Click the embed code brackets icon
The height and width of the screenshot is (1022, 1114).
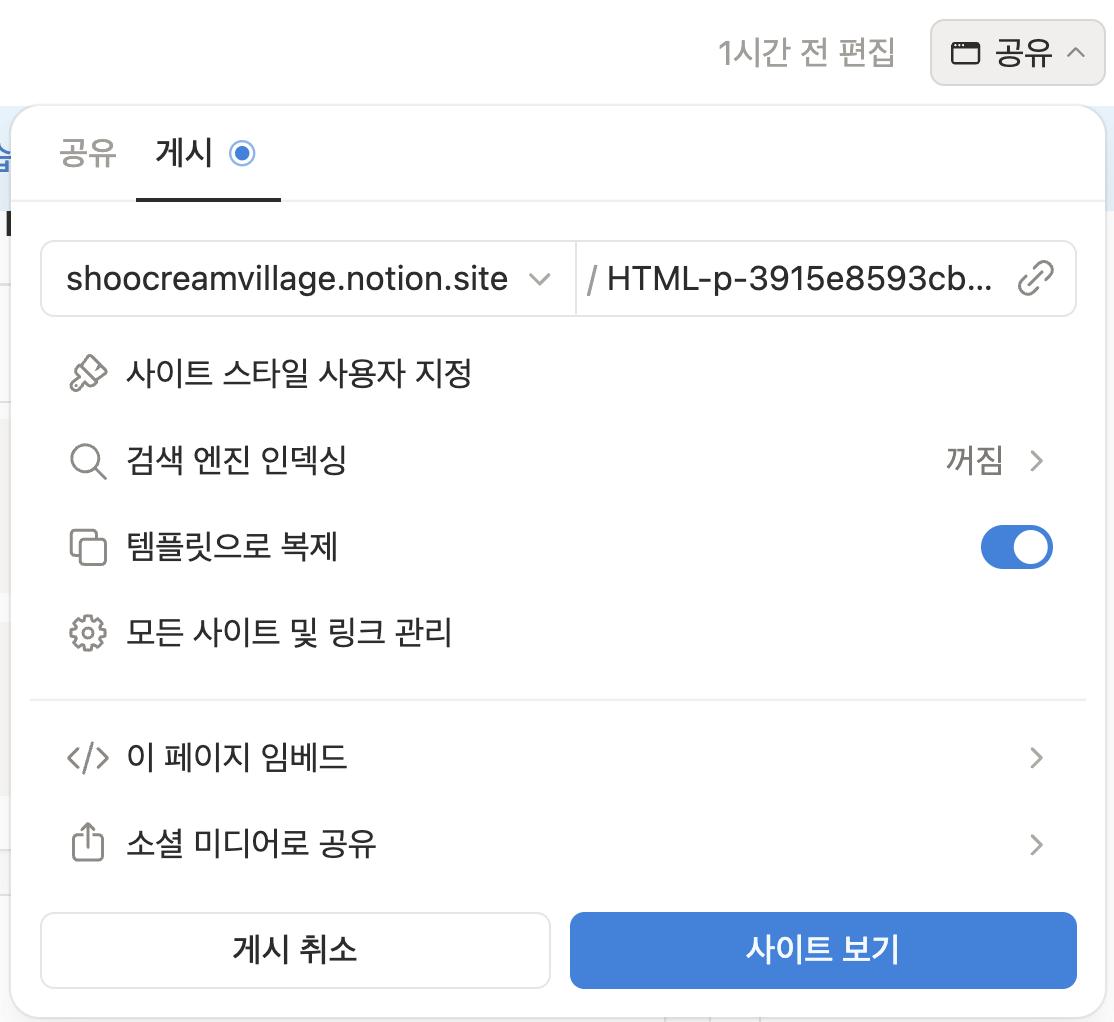coord(88,758)
